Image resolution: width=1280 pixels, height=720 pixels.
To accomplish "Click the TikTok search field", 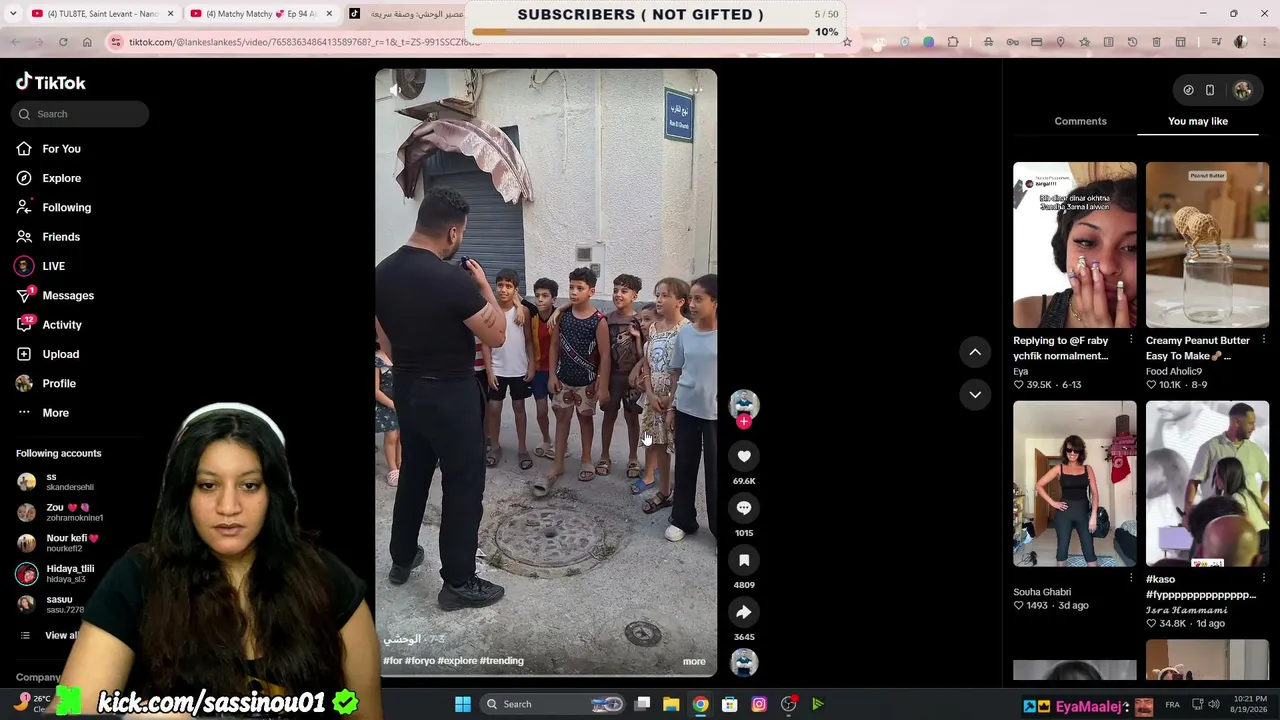I will (x=80, y=114).
